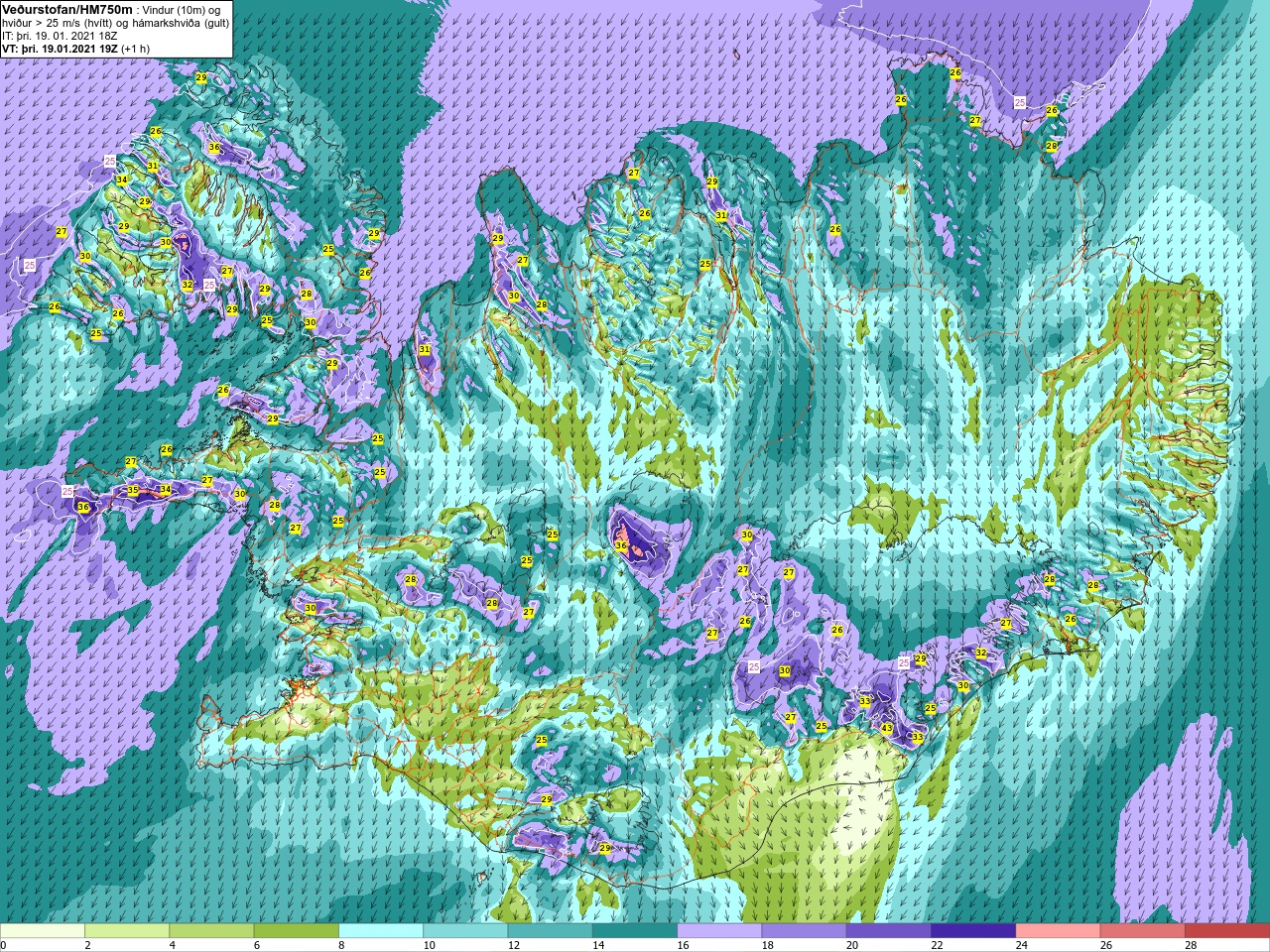Click the 0–2 m/s pale yellow legend swatch
The width and height of the screenshot is (1270, 952).
point(43,931)
